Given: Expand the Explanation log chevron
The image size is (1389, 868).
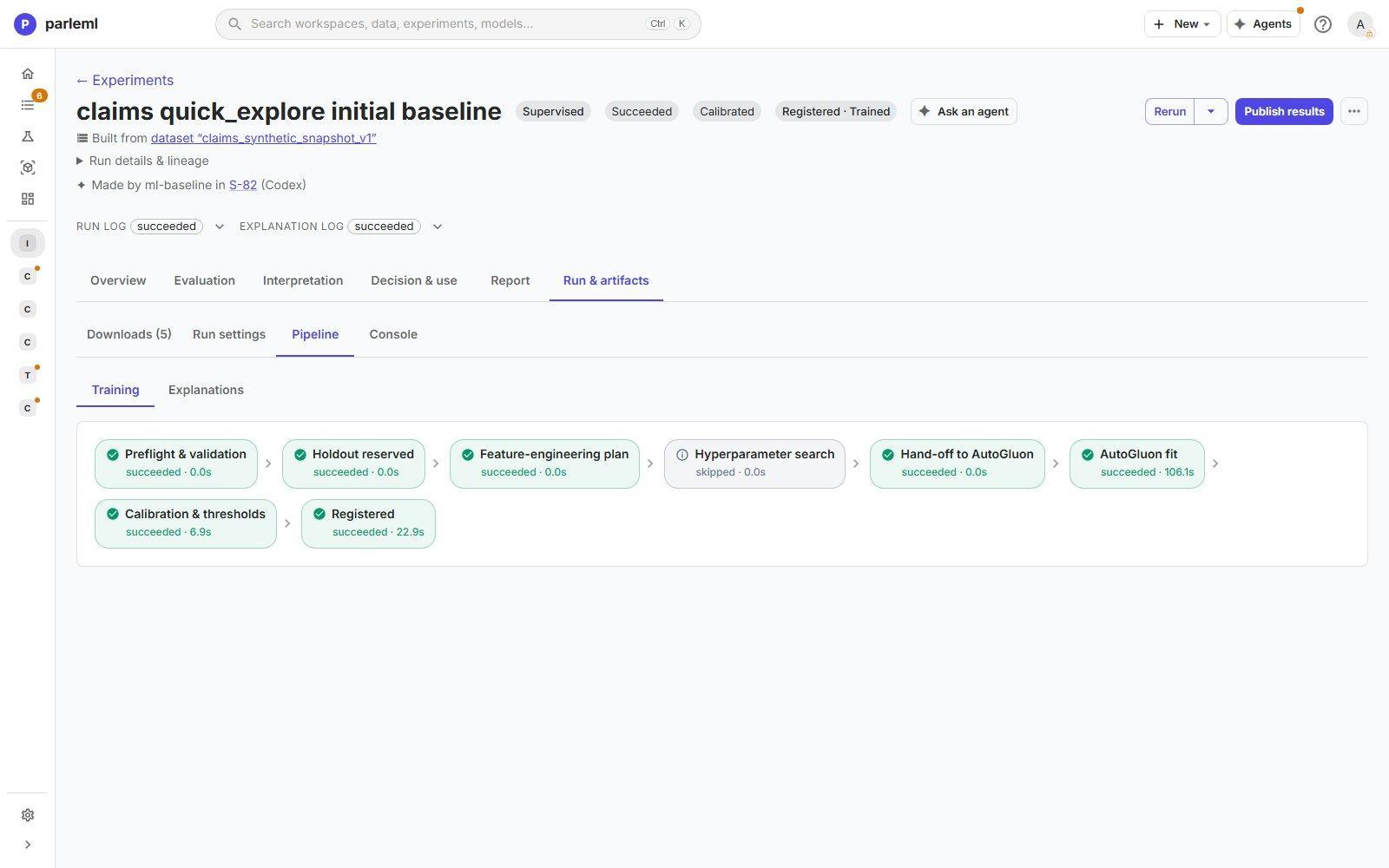Looking at the screenshot, I should [x=438, y=227].
